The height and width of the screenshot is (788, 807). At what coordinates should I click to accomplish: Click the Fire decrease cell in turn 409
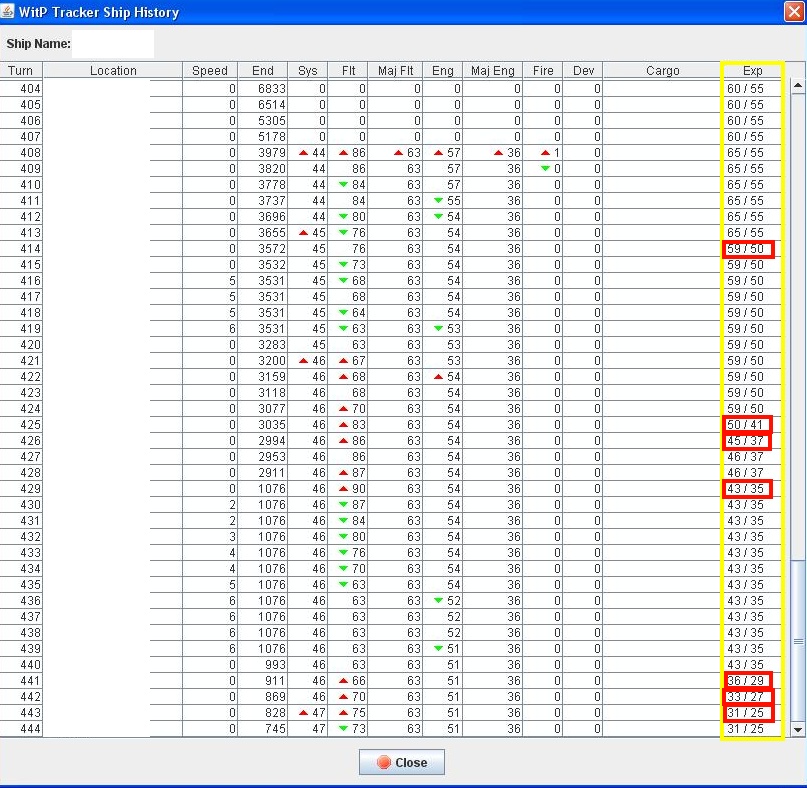(543, 168)
